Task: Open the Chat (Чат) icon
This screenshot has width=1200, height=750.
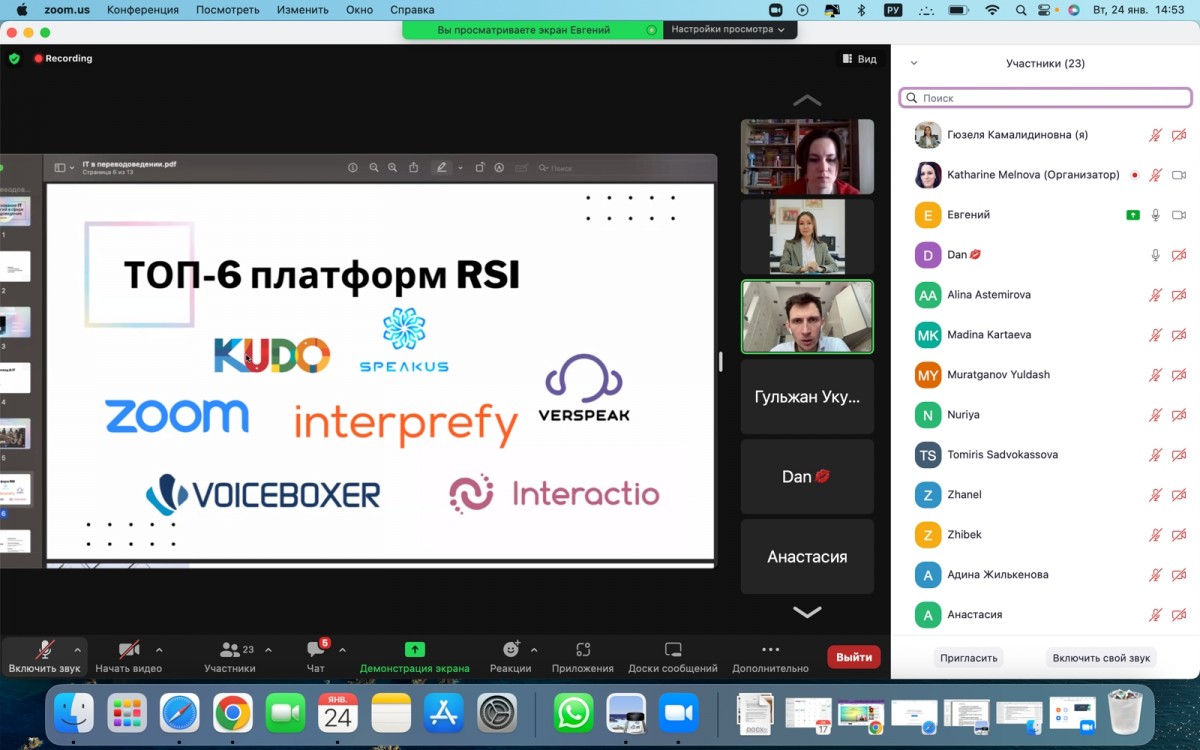Action: click(316, 650)
